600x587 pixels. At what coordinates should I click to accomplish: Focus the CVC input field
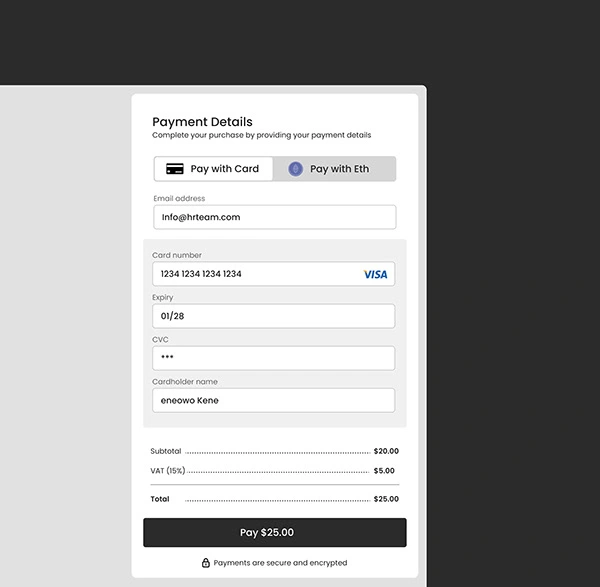[x=274, y=358]
